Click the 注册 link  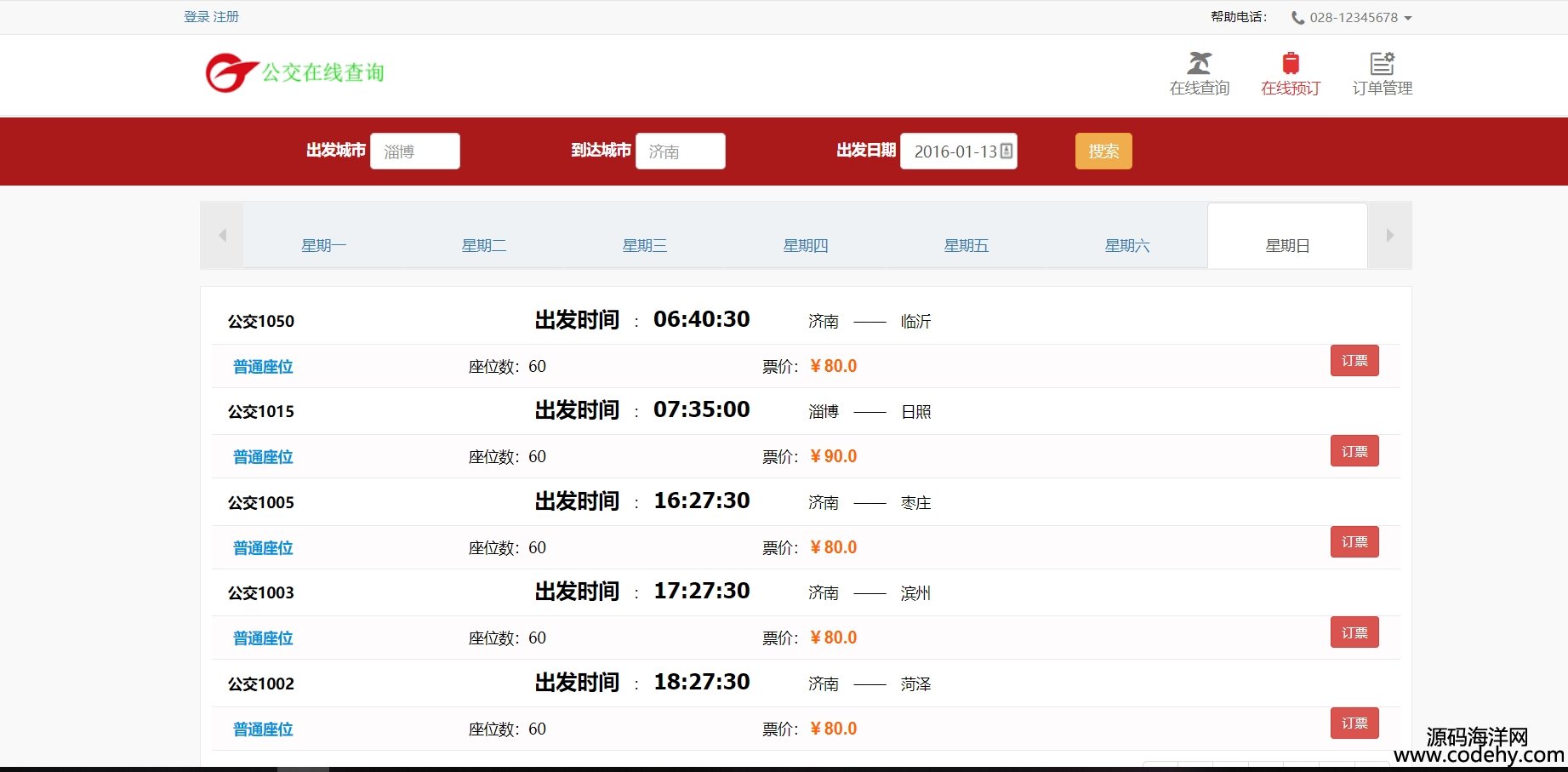click(226, 17)
